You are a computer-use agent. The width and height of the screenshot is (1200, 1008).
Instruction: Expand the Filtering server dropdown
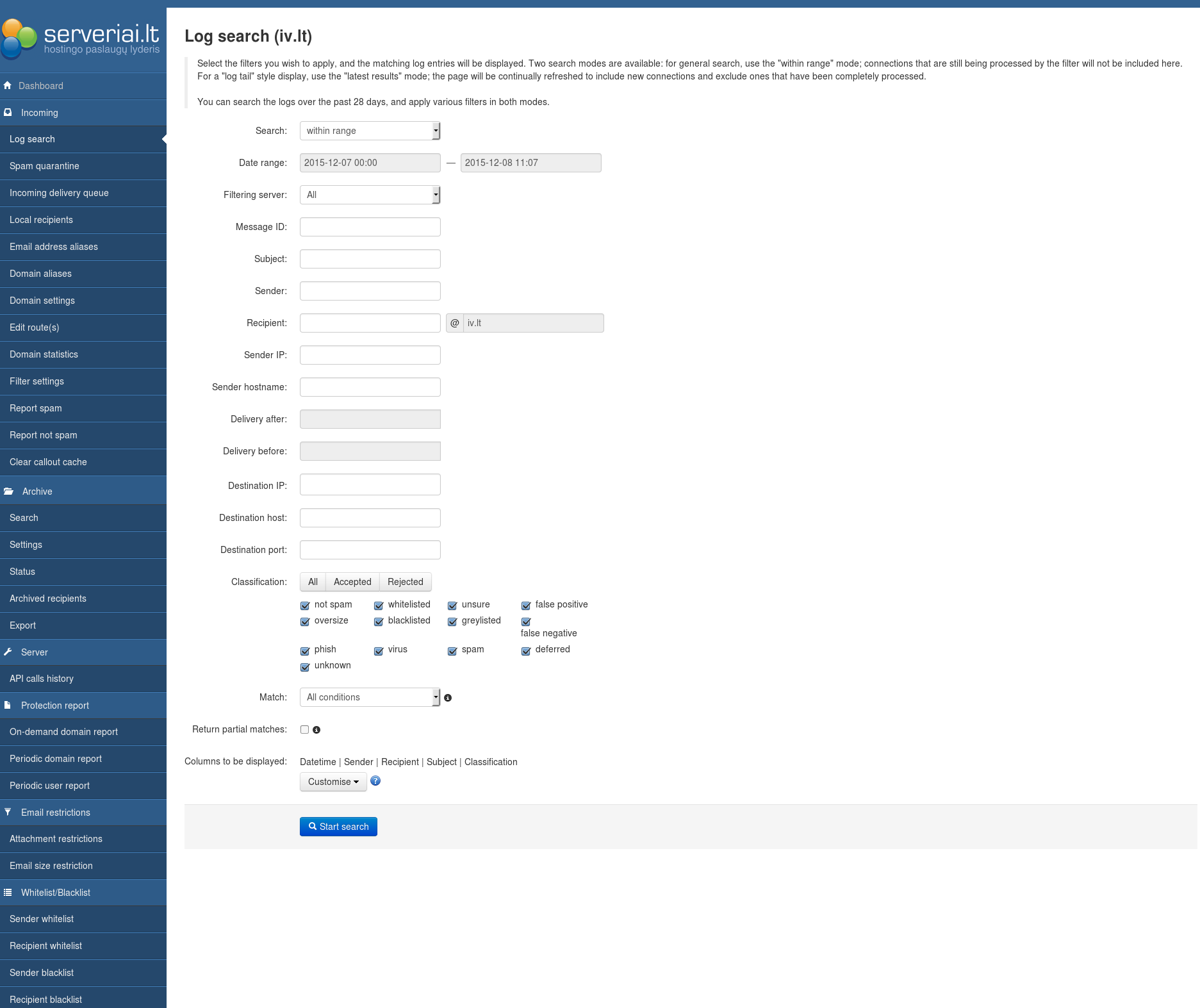[x=370, y=195]
